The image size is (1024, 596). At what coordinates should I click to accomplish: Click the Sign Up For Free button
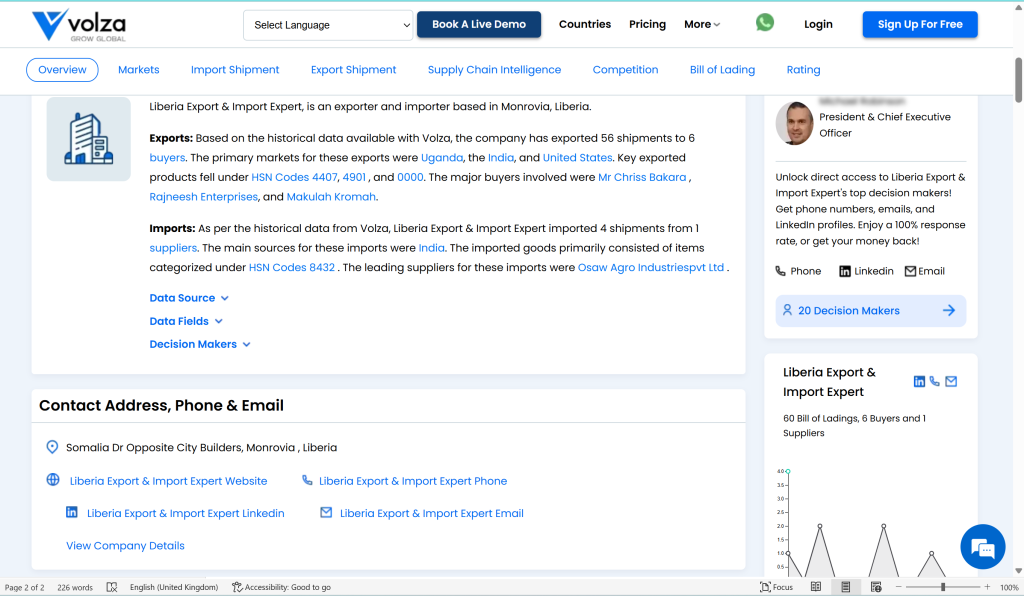pos(919,25)
